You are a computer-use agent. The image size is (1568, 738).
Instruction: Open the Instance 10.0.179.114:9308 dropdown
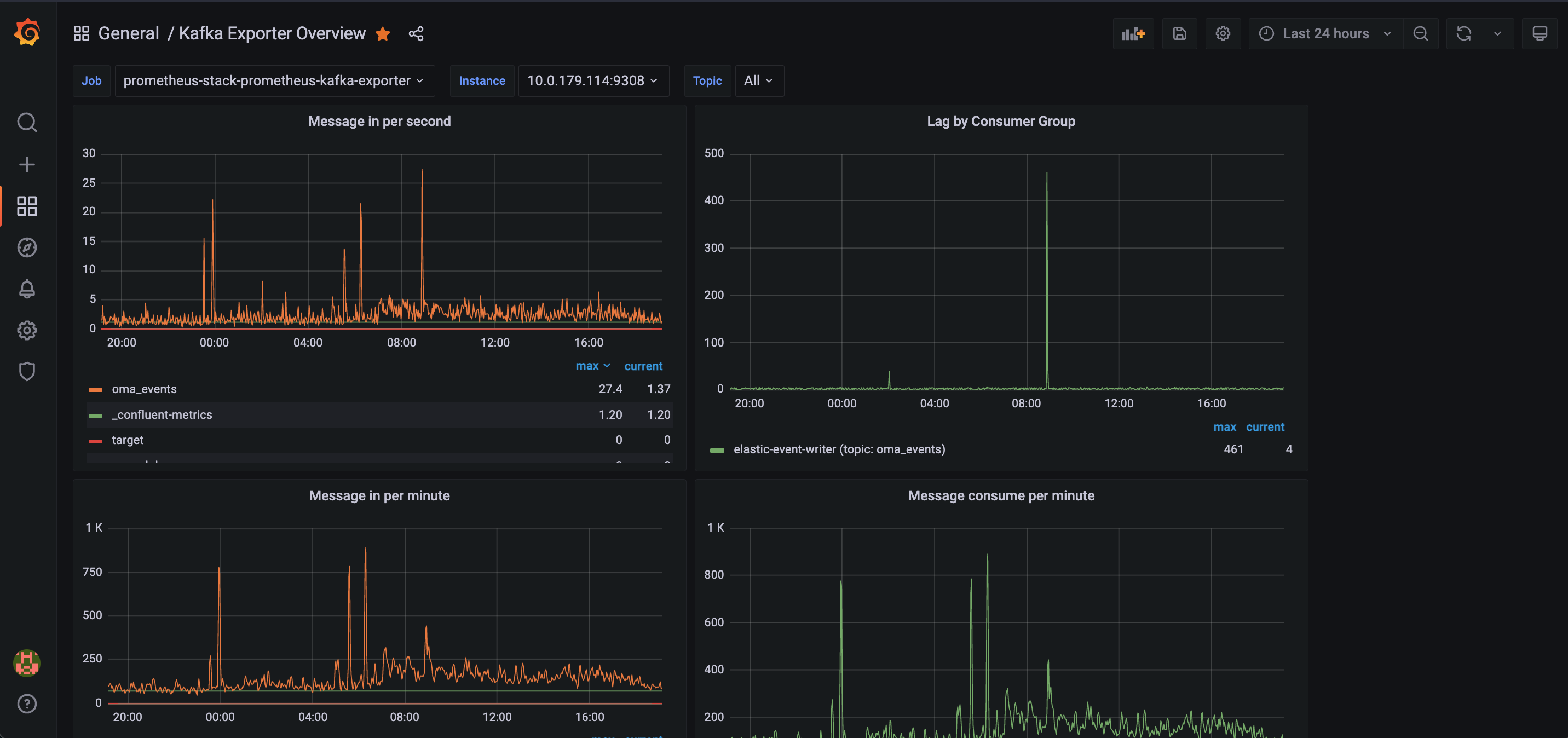point(592,81)
